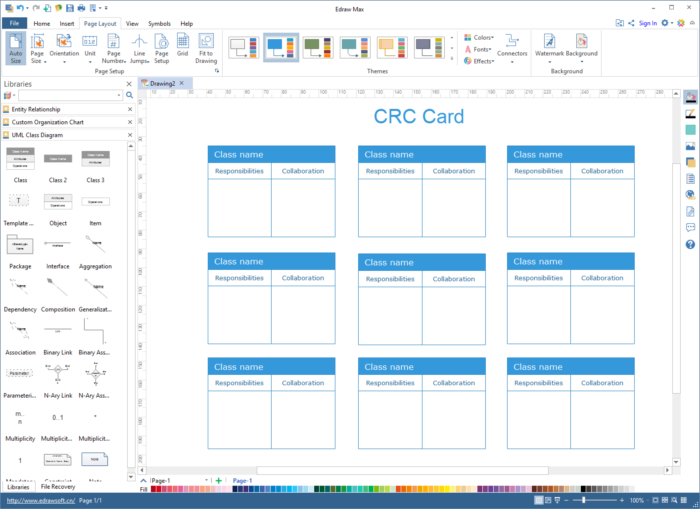Toggle Auto Size for the page

pos(16,49)
